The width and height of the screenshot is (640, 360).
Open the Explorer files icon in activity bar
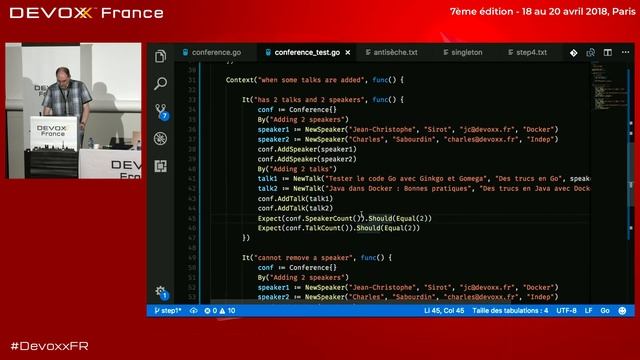tap(160, 56)
